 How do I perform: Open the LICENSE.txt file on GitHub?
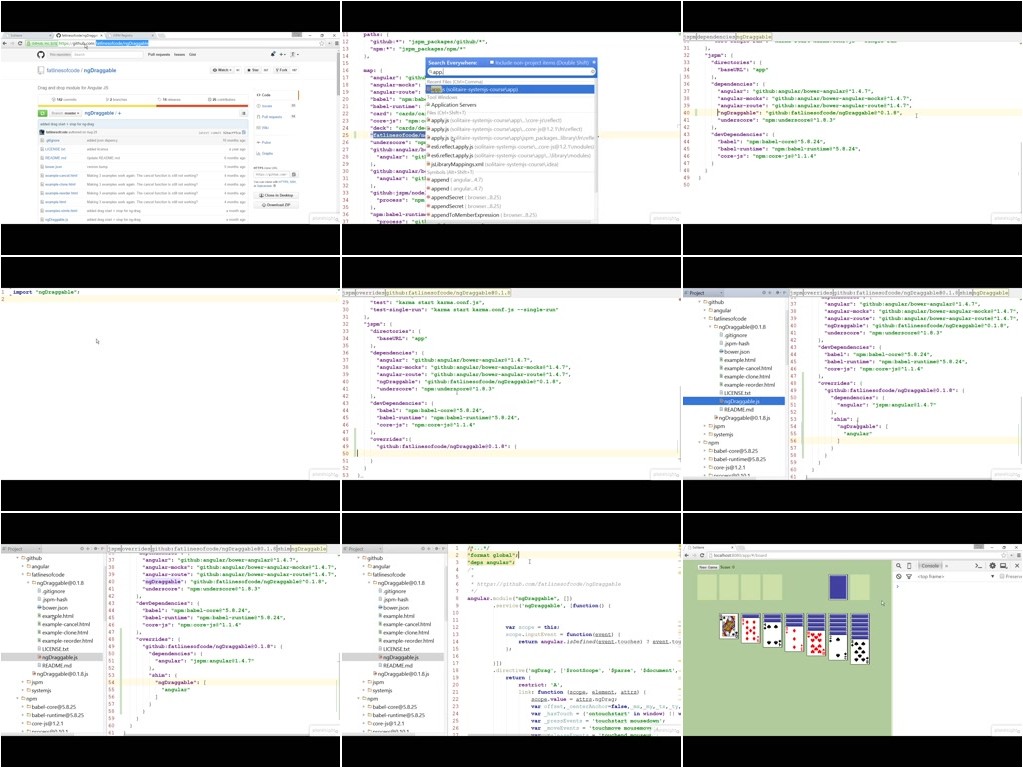pos(55,149)
